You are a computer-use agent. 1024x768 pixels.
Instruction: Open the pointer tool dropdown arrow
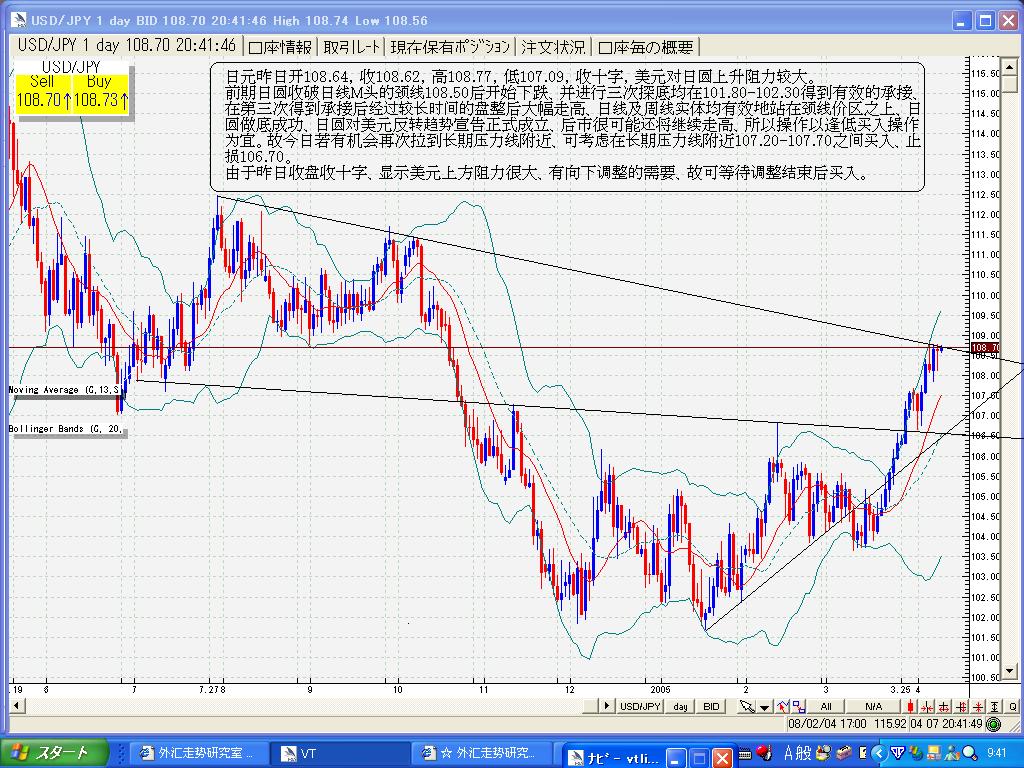pyautogui.click(x=764, y=707)
